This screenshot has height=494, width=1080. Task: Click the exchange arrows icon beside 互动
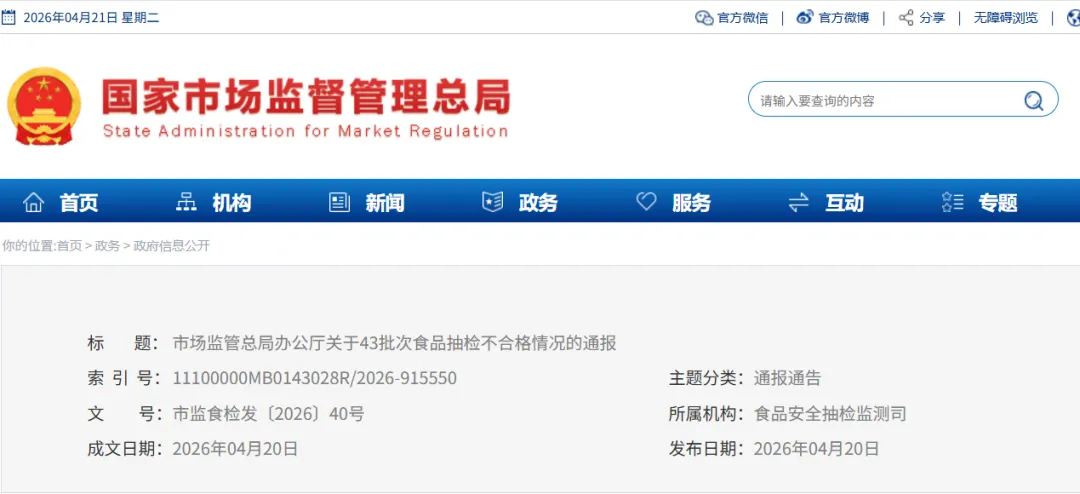coord(799,203)
